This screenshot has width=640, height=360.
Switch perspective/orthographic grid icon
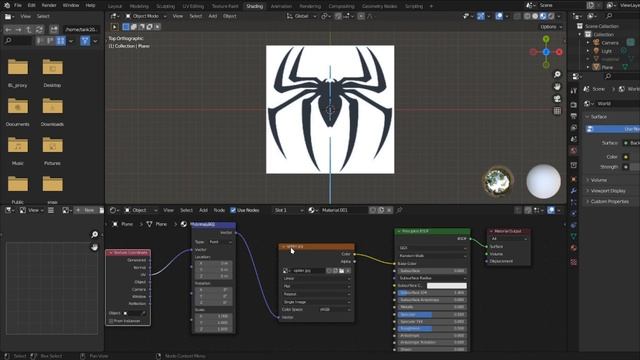(x=557, y=111)
